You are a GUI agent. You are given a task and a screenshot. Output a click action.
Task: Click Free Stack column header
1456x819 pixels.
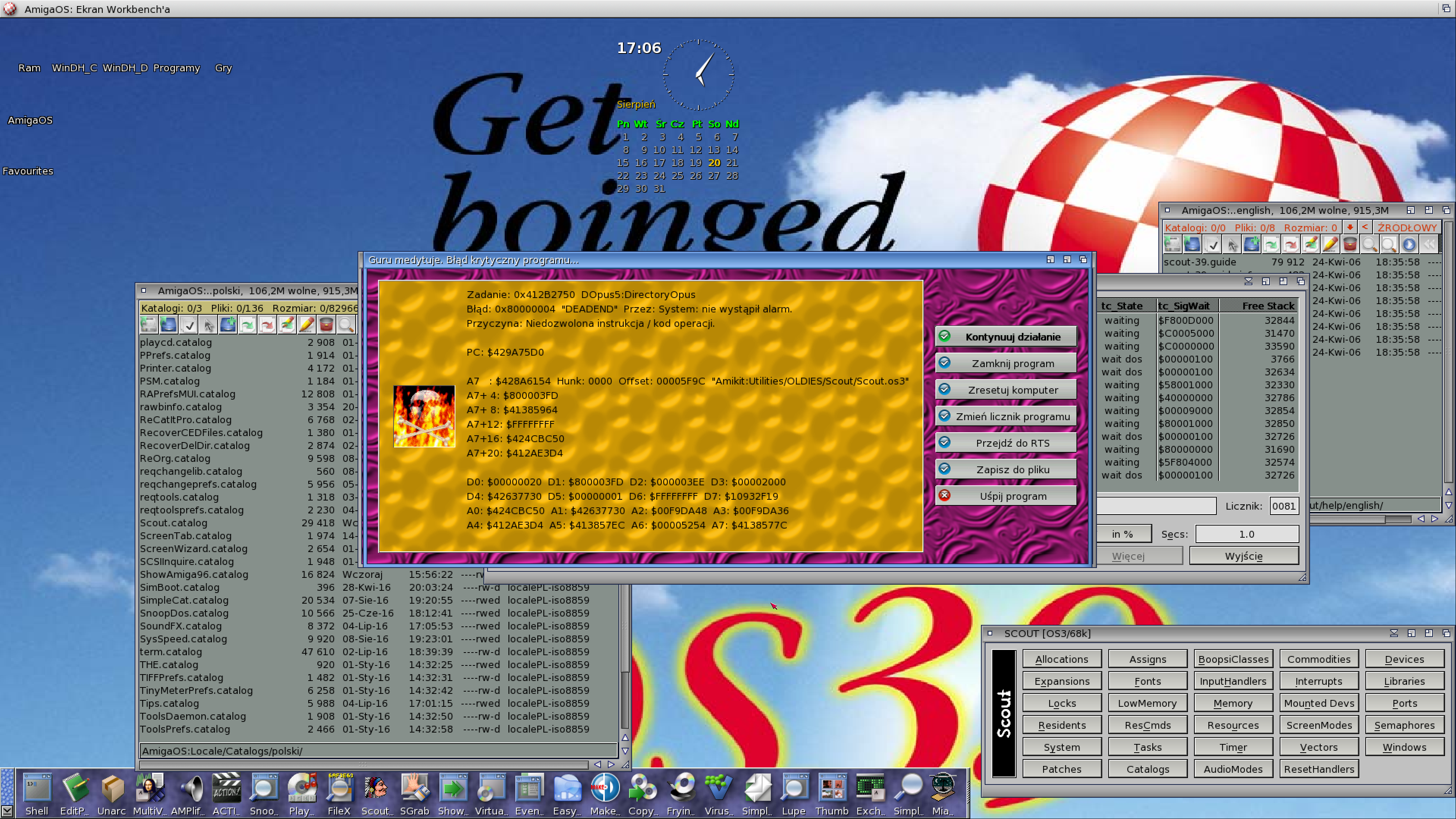point(1258,306)
